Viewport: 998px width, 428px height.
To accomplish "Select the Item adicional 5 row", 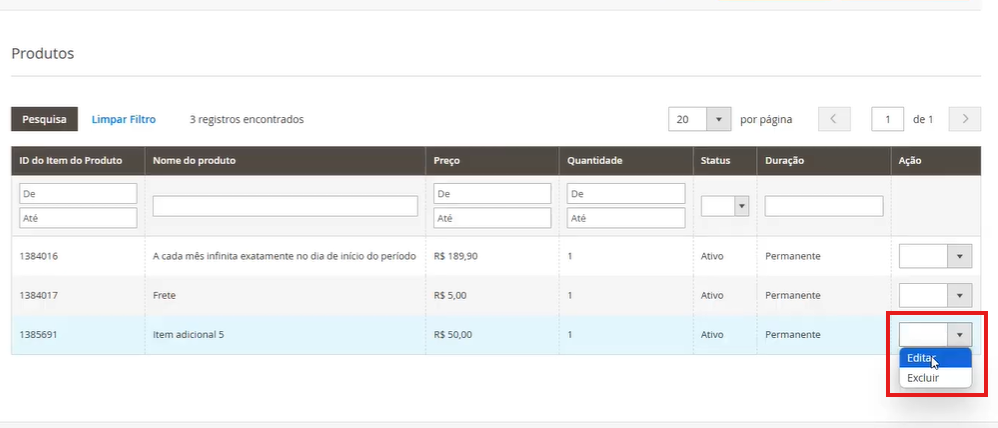I will pos(300,334).
